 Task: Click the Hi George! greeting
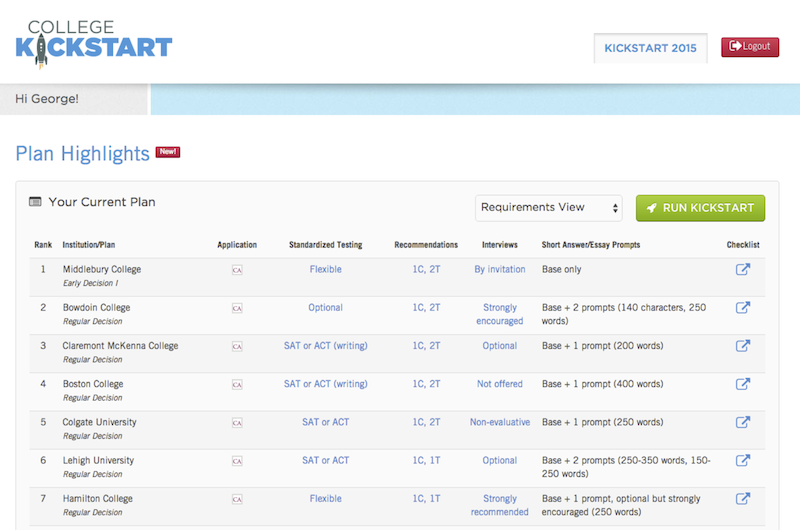47,99
